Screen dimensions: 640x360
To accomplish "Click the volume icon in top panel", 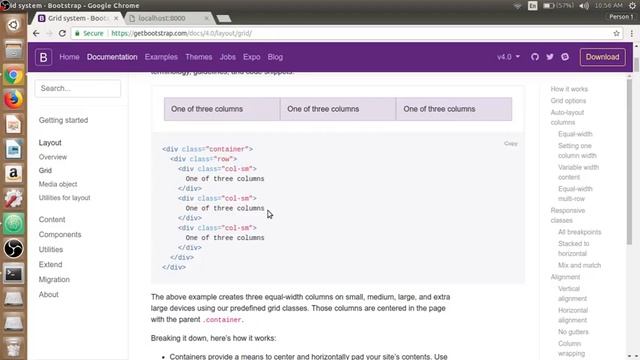I will click(584, 6).
